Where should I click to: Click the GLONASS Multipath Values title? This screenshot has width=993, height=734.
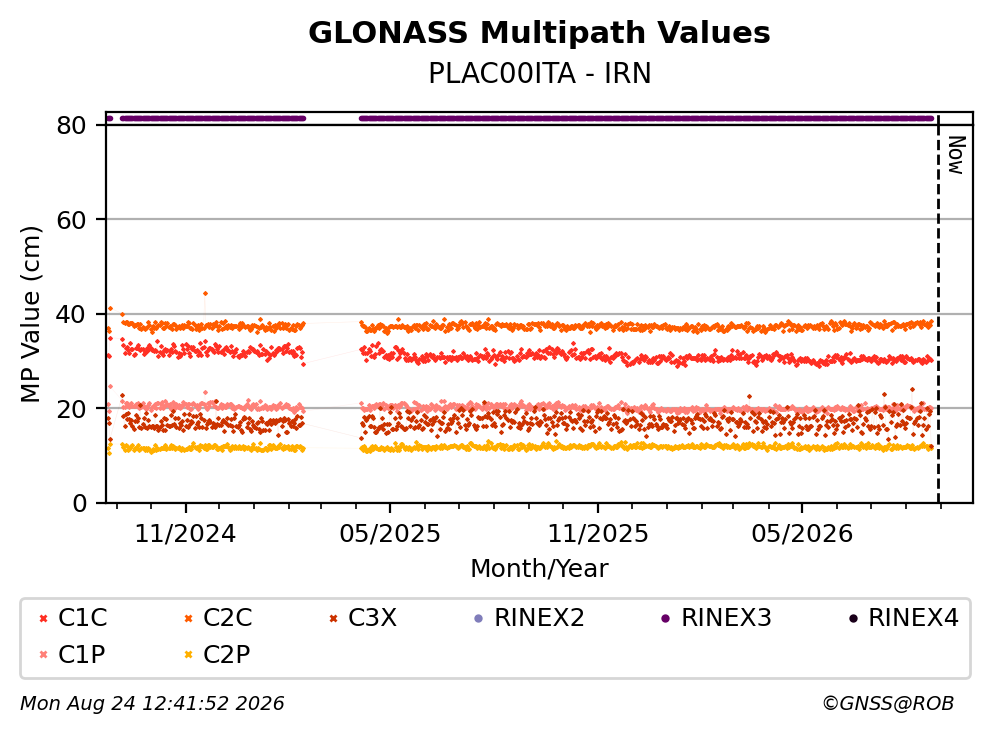coord(539,32)
